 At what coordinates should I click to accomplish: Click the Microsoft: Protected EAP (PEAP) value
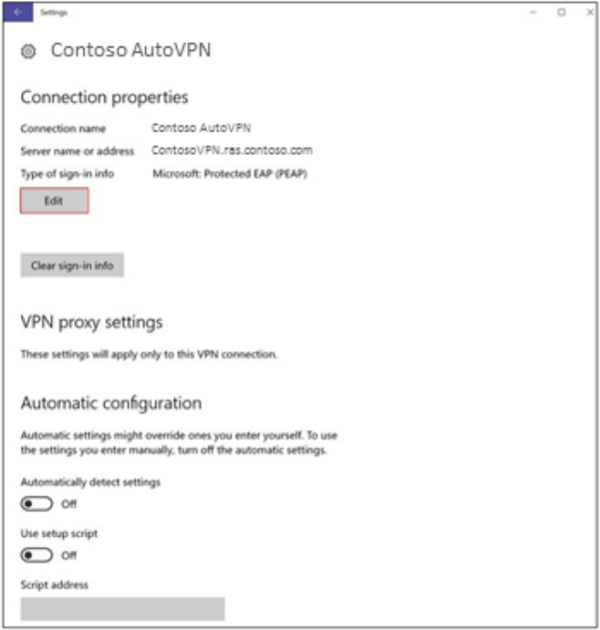click(x=229, y=173)
